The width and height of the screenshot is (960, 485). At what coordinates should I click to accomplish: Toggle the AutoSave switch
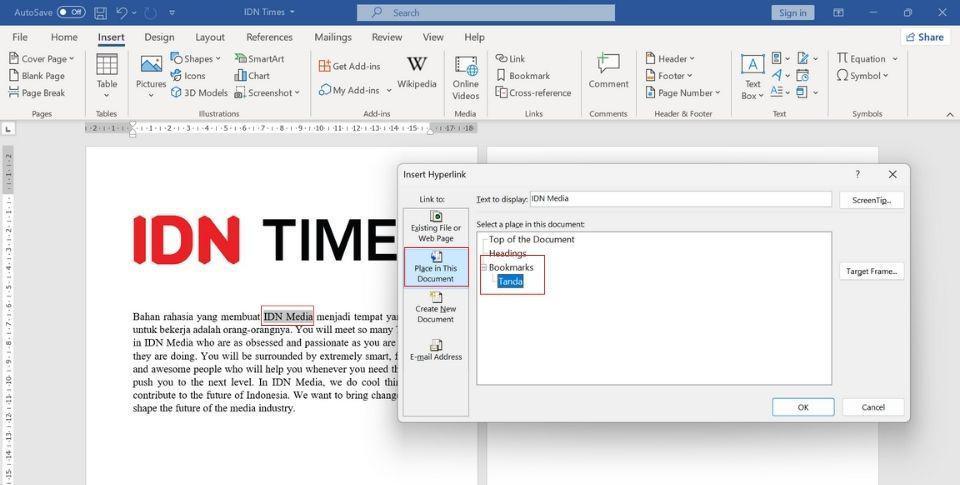point(71,12)
